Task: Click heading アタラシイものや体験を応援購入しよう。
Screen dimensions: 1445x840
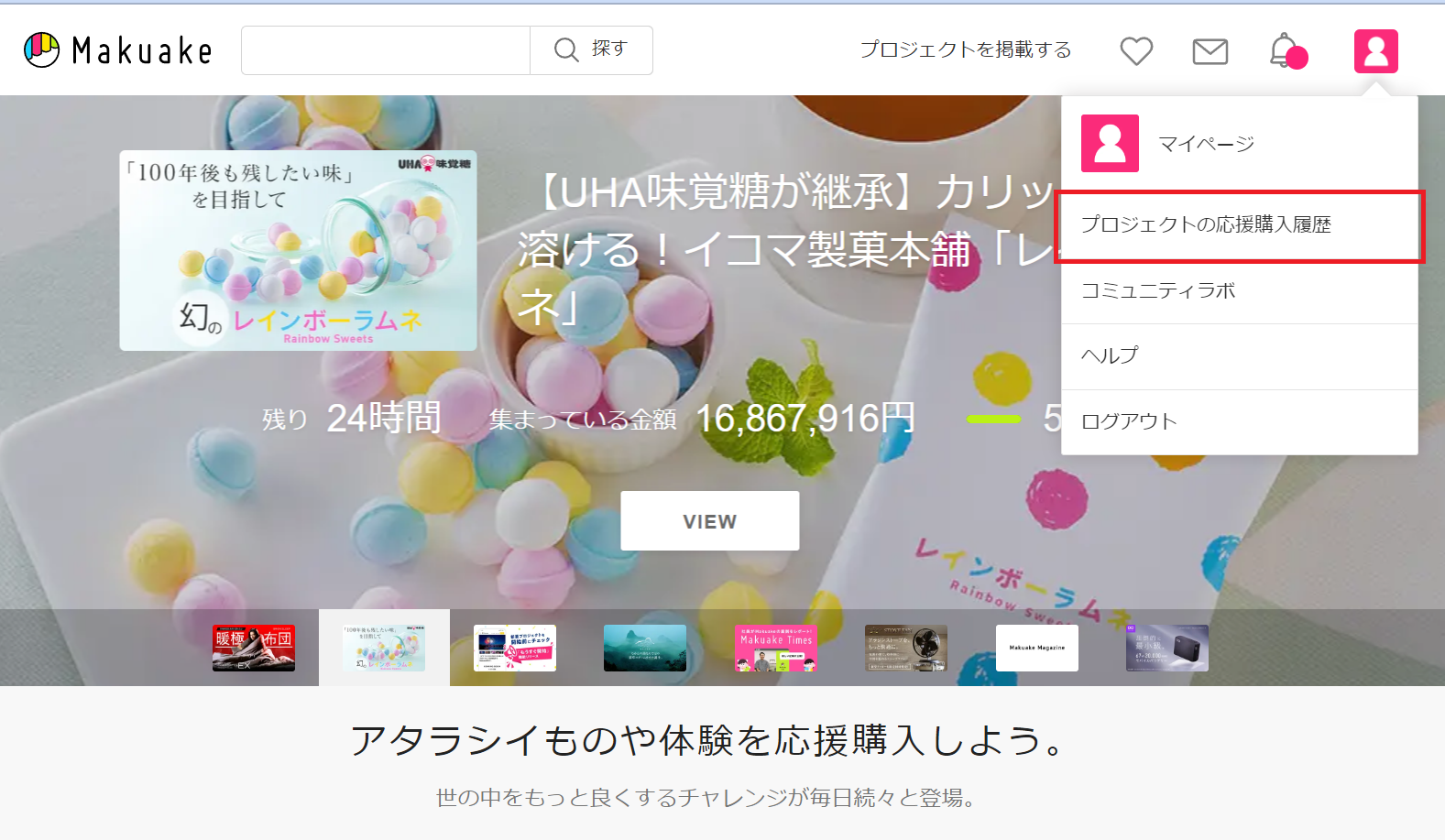Action: 709,740
